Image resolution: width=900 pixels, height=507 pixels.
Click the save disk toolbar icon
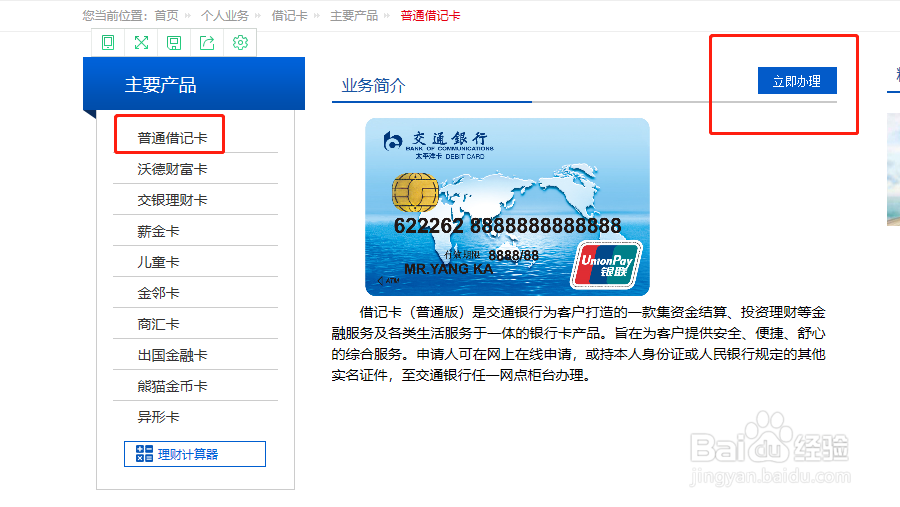pos(174,42)
